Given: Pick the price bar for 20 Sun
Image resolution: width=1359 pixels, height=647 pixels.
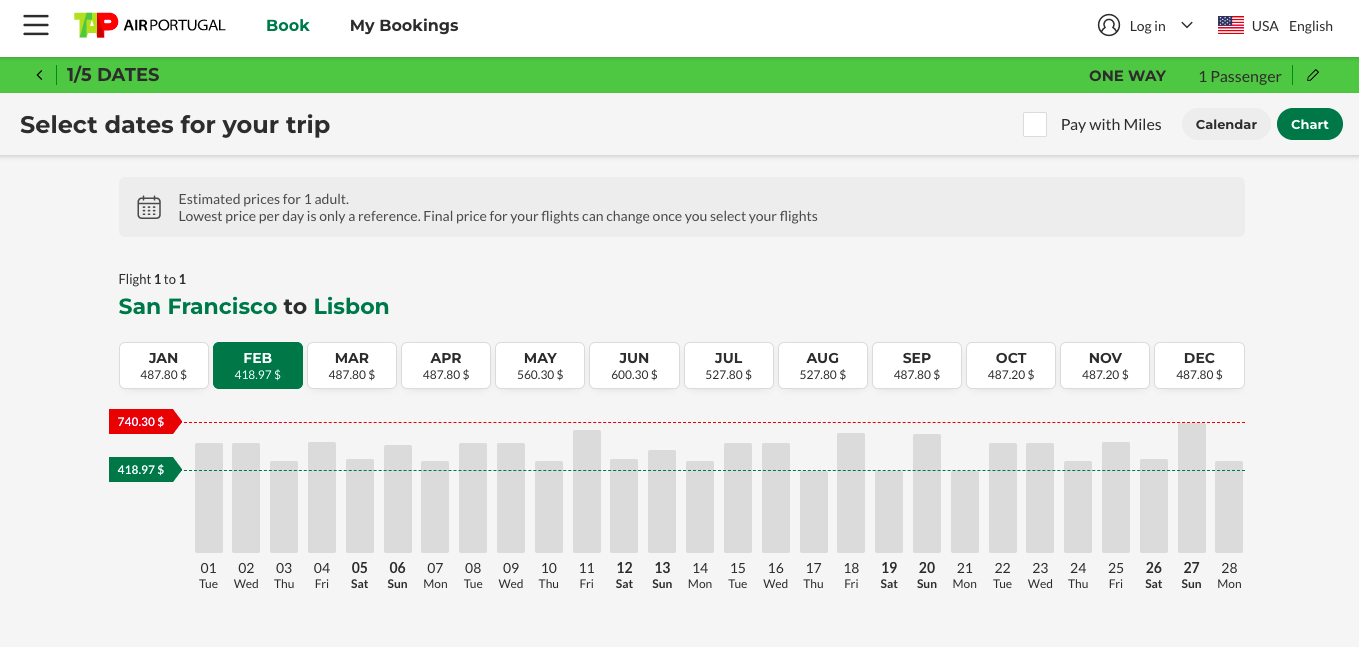Looking at the screenshot, I should [927, 493].
